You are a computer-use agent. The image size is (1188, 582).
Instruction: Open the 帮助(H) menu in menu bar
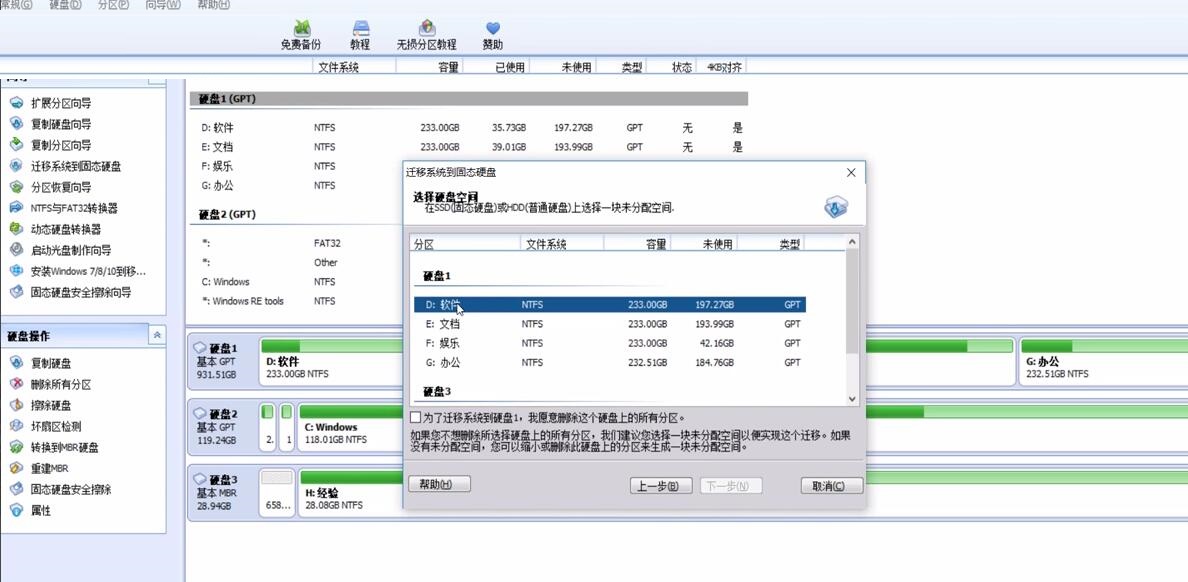[214, 5]
